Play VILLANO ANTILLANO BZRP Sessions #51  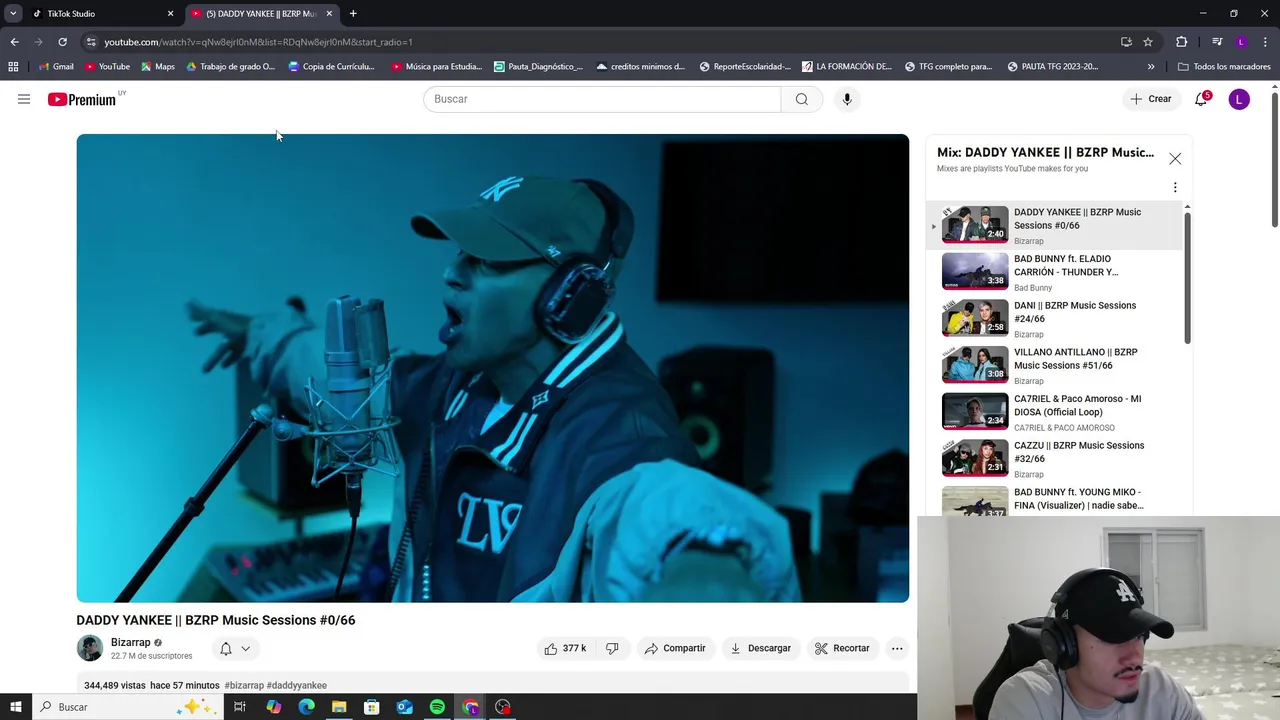pos(975,365)
